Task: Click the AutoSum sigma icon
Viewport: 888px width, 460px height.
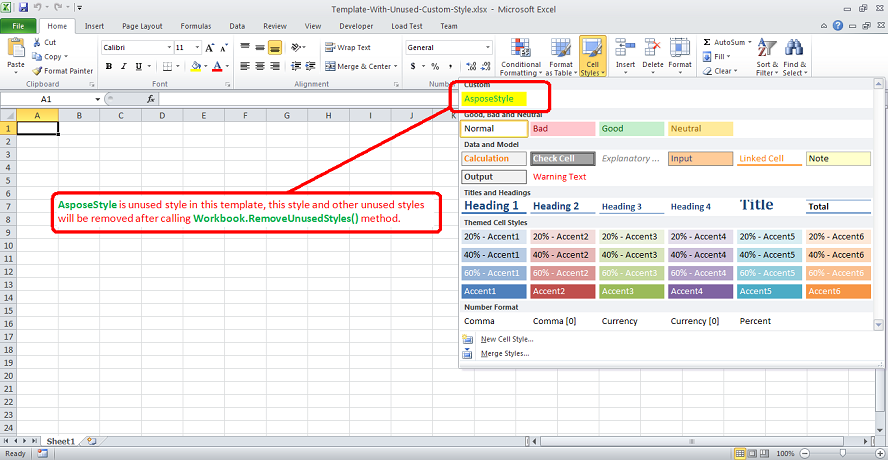Action: click(707, 43)
